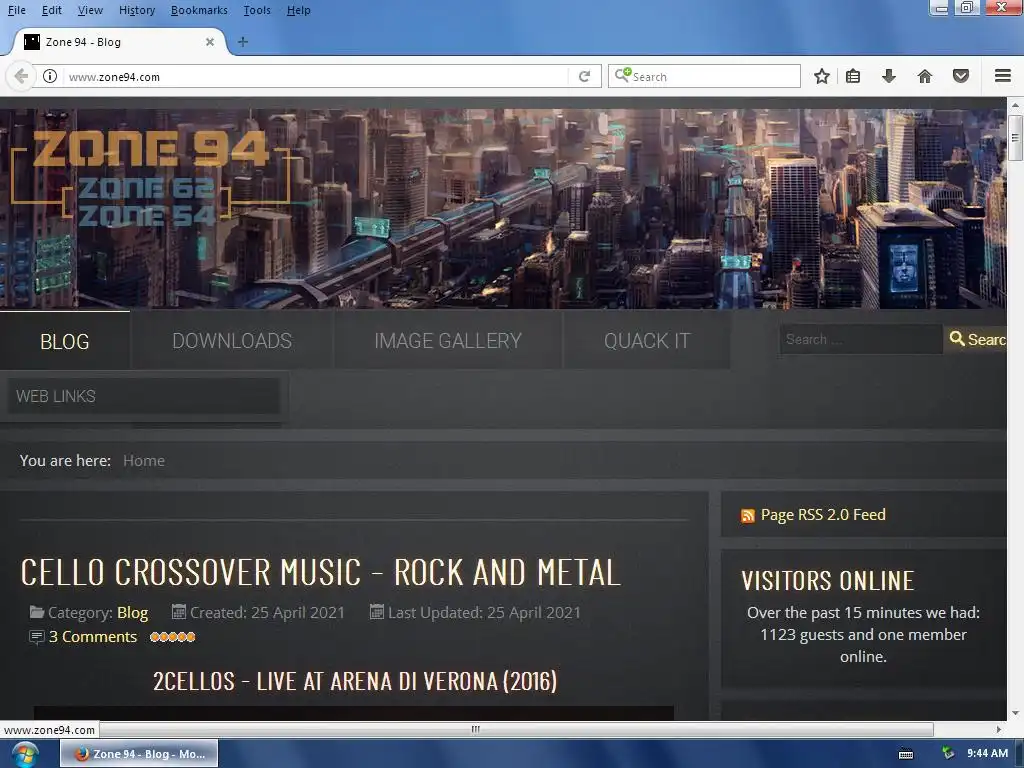1024x768 pixels.
Task: Click the vertical scrollbar thumb
Action: coord(1015,138)
